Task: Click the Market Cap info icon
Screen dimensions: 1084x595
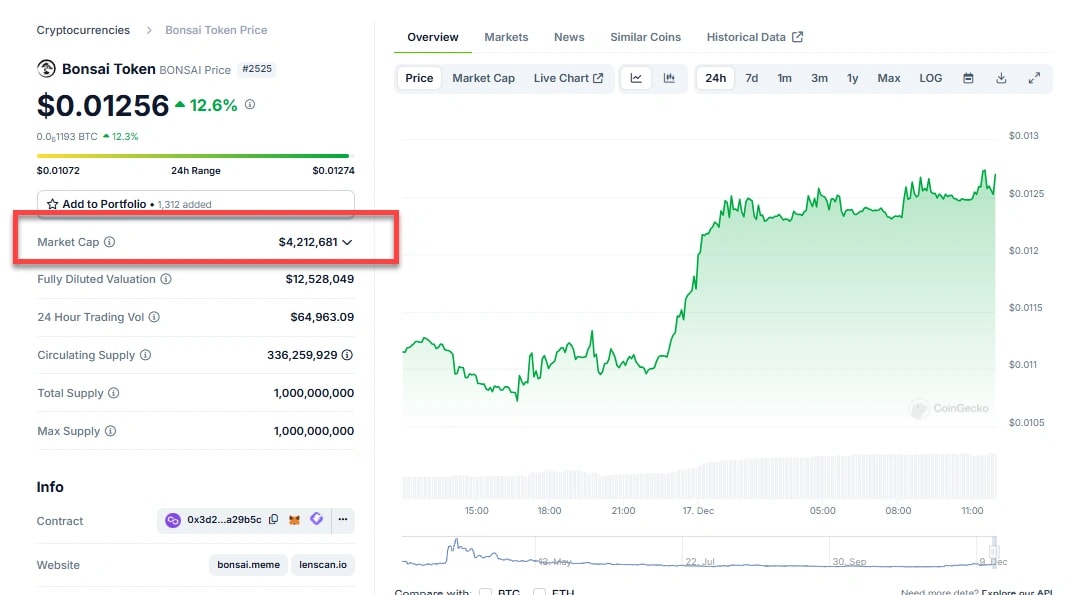Action: pyautogui.click(x=110, y=242)
